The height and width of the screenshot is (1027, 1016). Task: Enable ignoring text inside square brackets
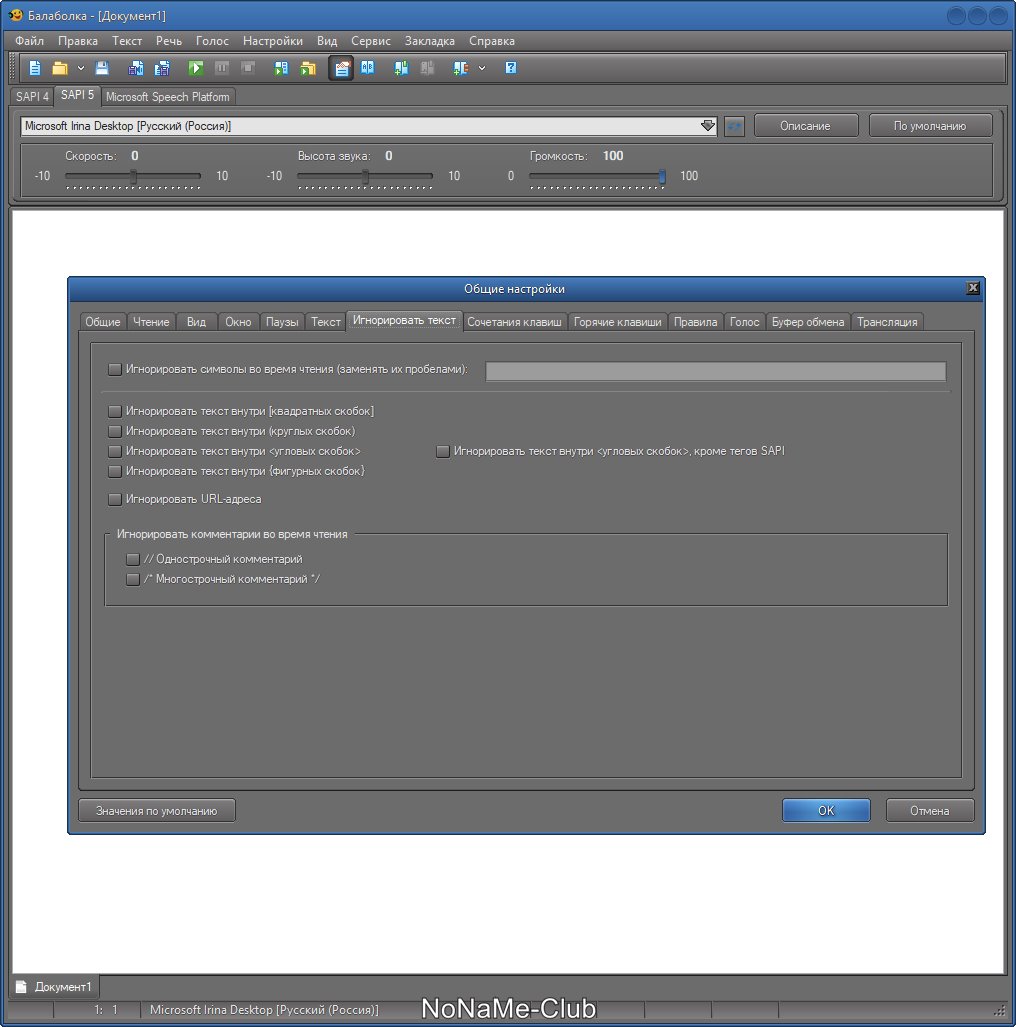[x=115, y=411]
